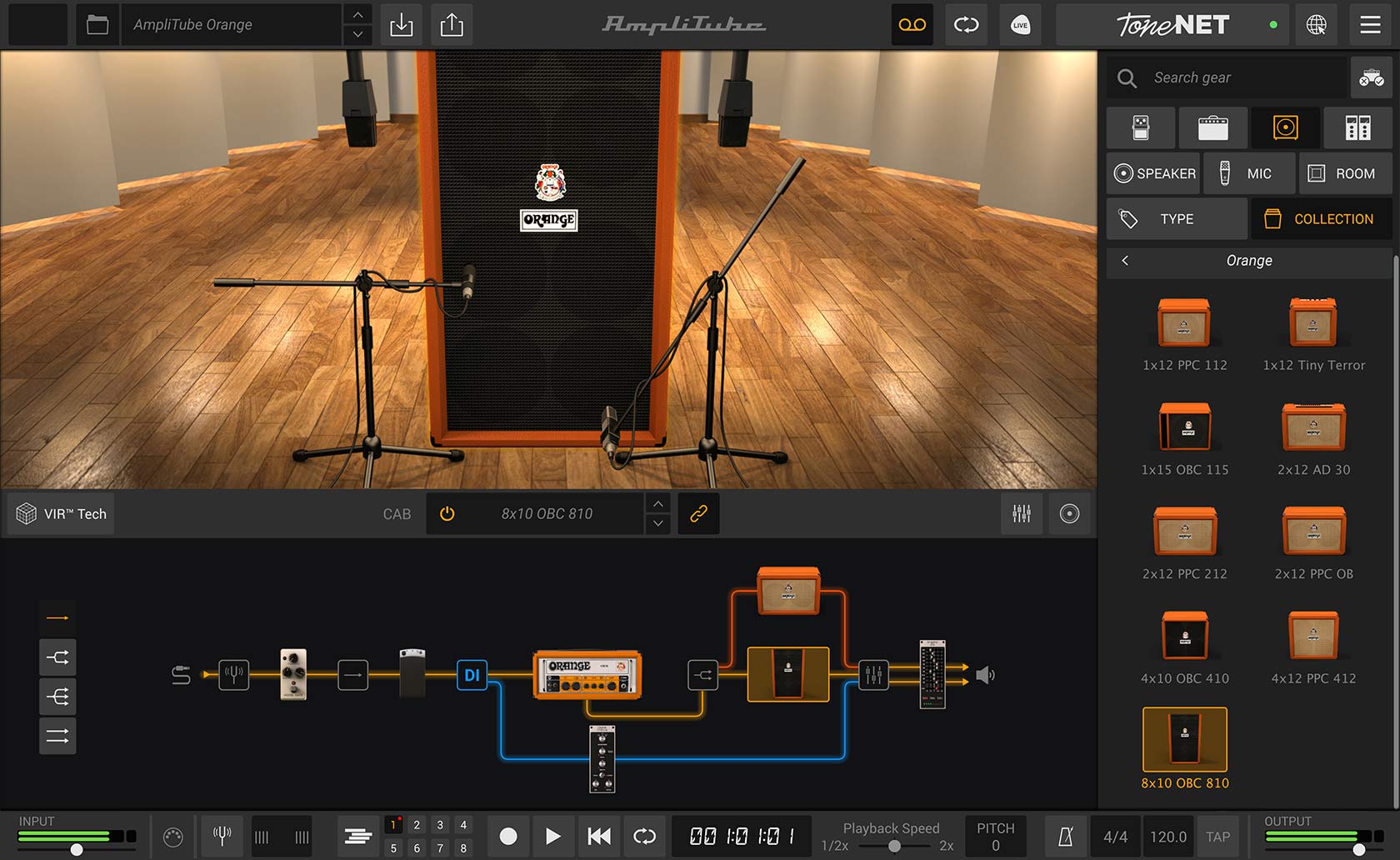Select the 1x15 OBC 115 cabinet
Screen dimensions: 1400x860
(x=1184, y=438)
